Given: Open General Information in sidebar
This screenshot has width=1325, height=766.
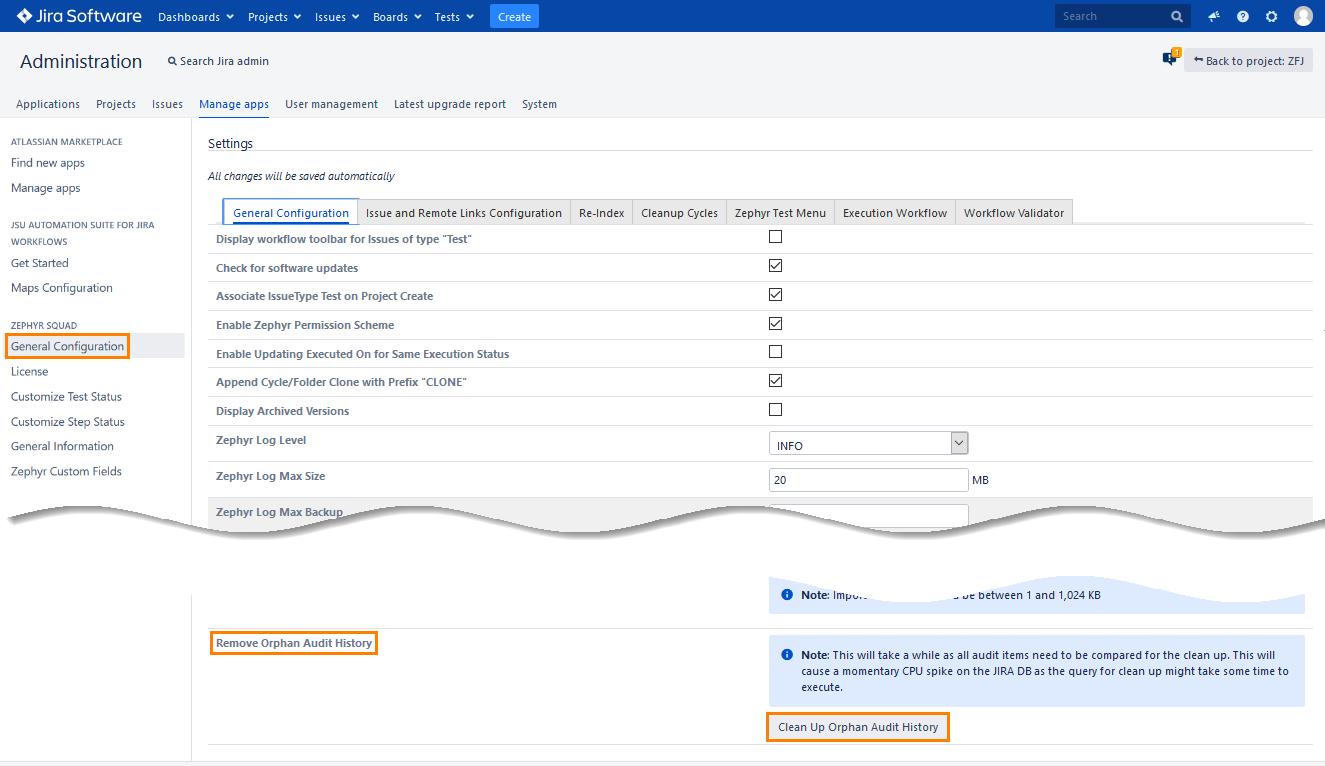Looking at the screenshot, I should point(62,446).
